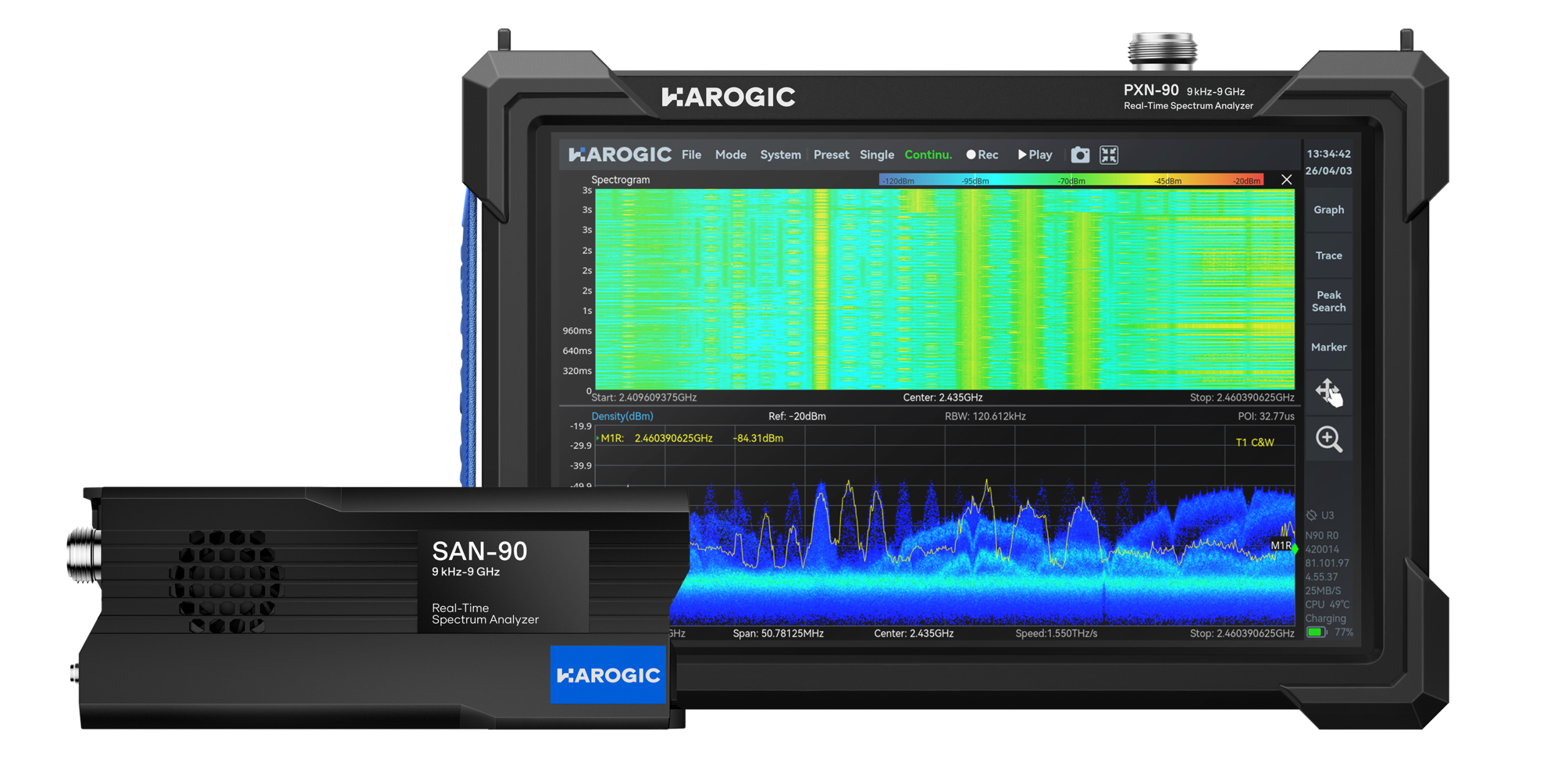
Task: Click the HAROGIC logo in menu bar
Action: tap(619, 154)
